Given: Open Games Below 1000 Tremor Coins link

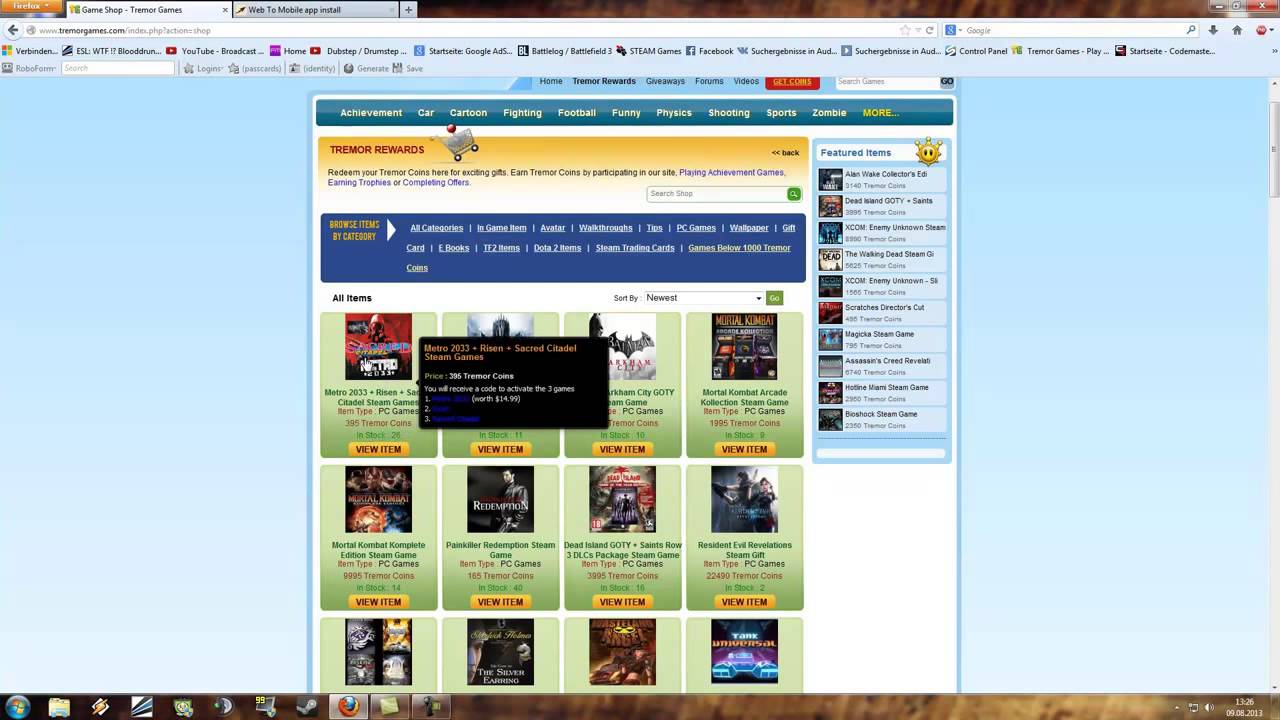Looking at the screenshot, I should coord(739,248).
